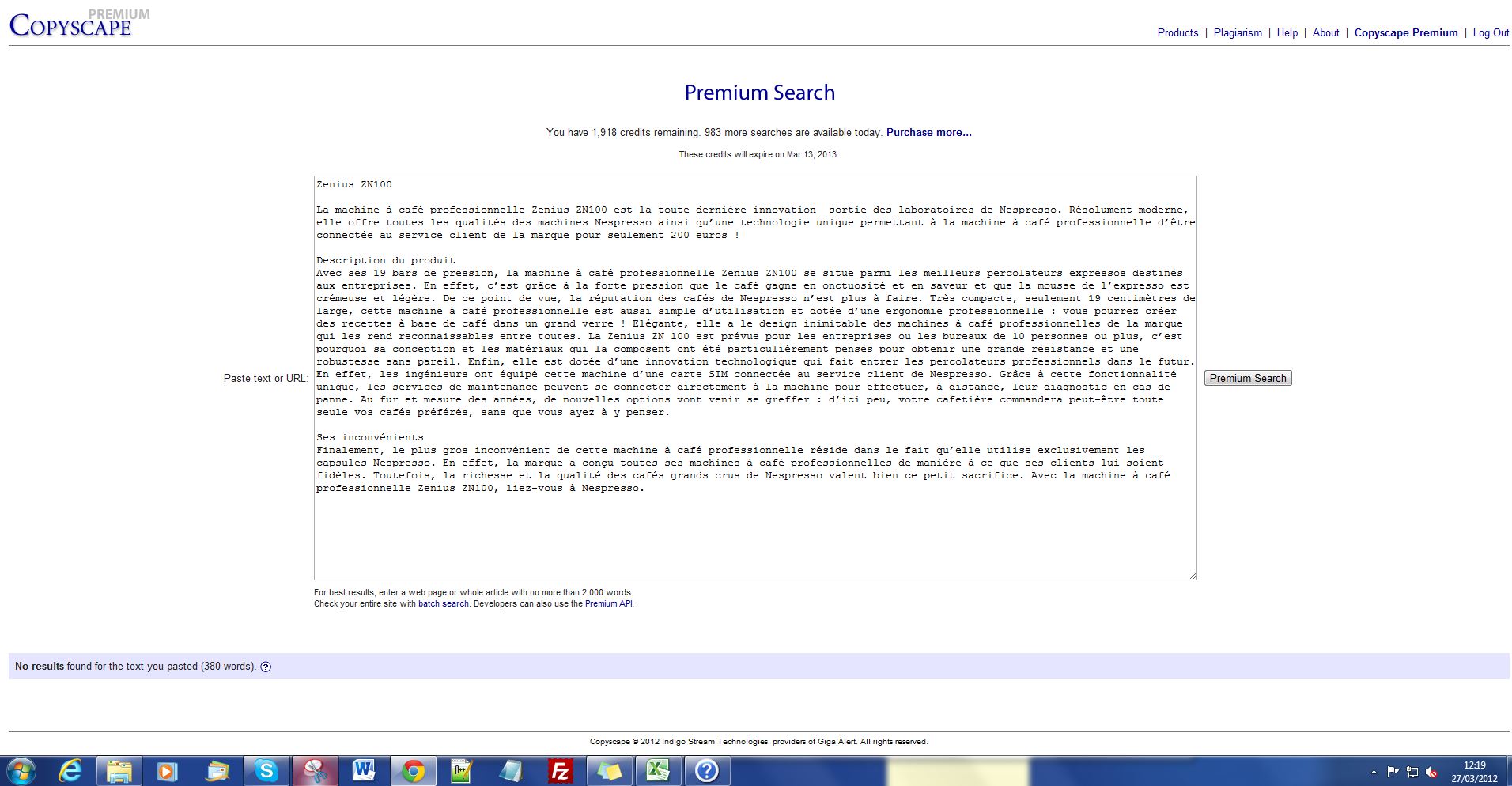This screenshot has width=1512, height=786.
Task: Open Internet Explorer from the taskbar
Action: coord(71,770)
